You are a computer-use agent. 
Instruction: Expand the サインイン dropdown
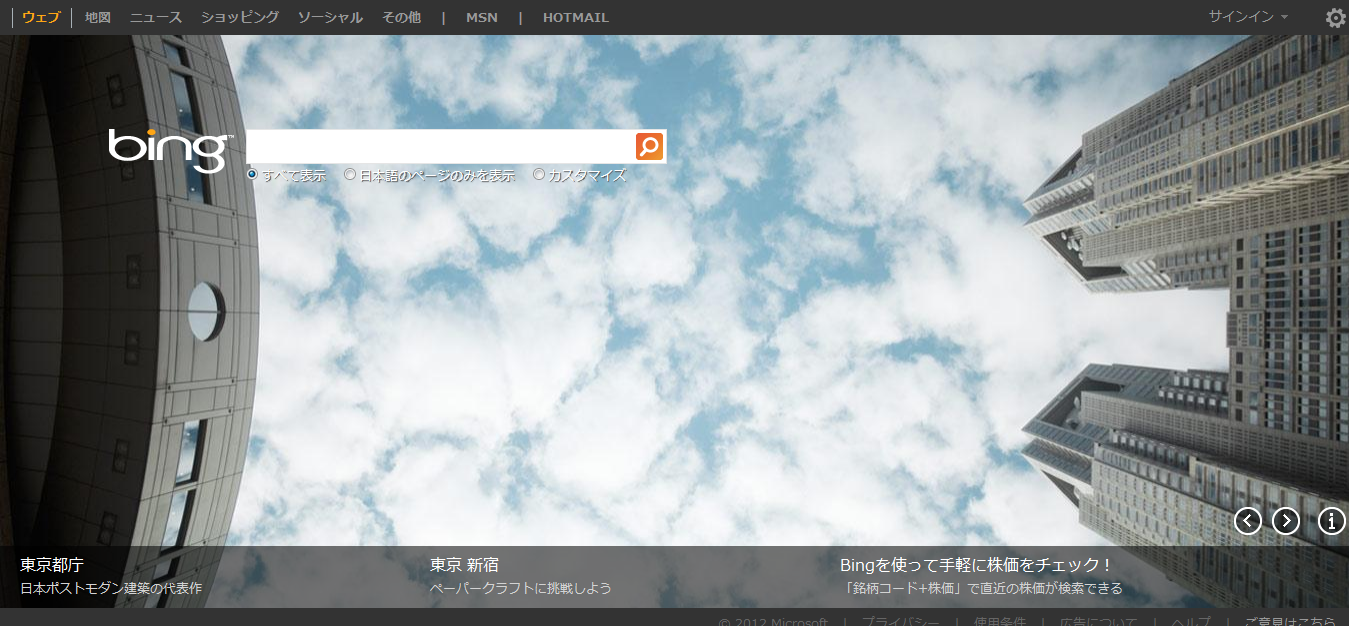pyautogui.click(x=1247, y=17)
